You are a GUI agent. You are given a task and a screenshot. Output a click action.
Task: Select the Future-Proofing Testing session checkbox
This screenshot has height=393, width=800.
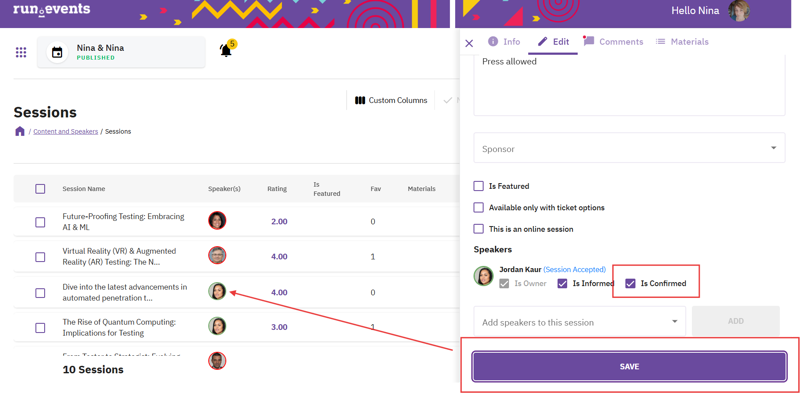pos(40,222)
